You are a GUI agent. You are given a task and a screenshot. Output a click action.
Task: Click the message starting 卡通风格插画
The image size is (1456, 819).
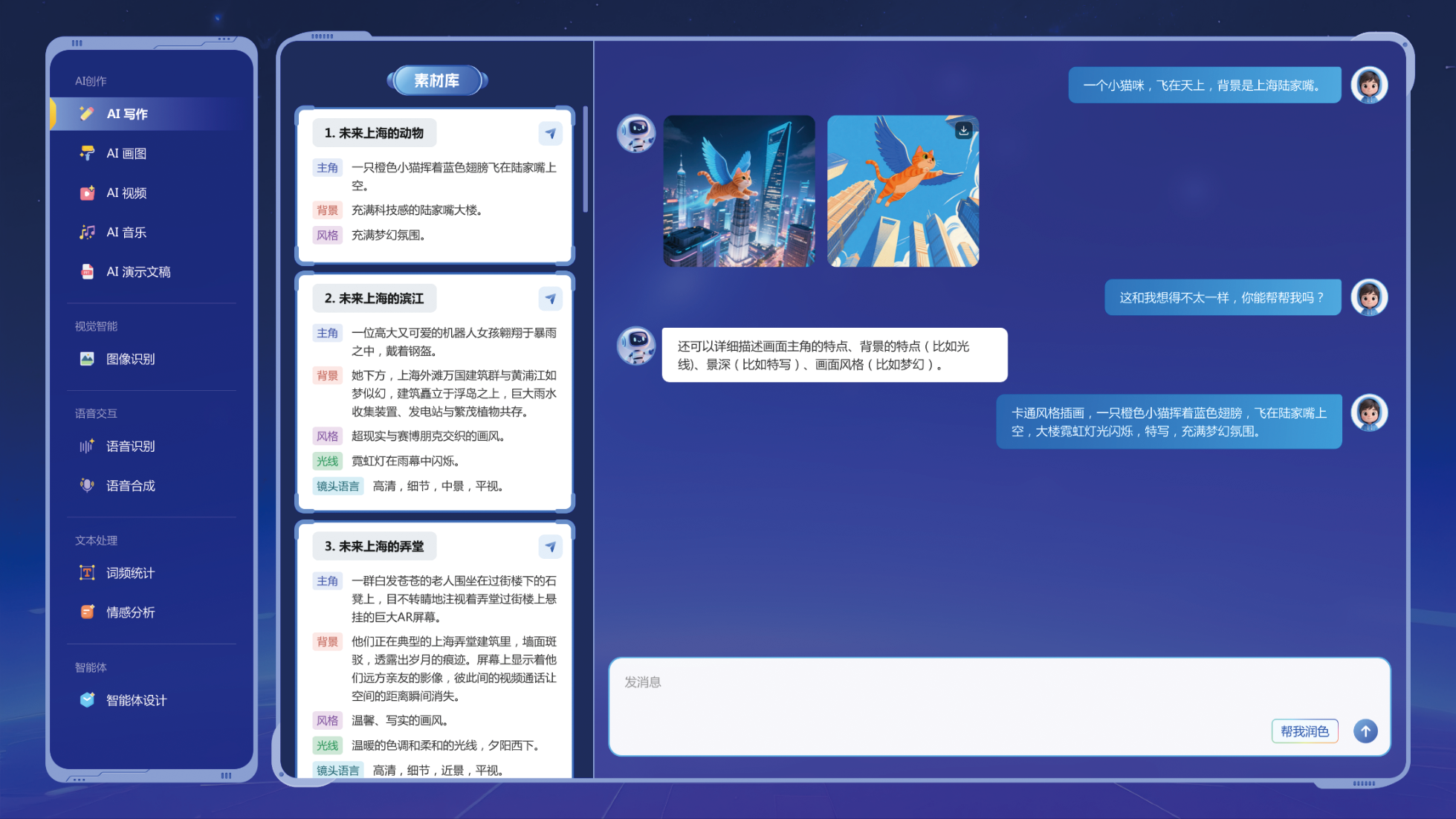tap(1169, 422)
